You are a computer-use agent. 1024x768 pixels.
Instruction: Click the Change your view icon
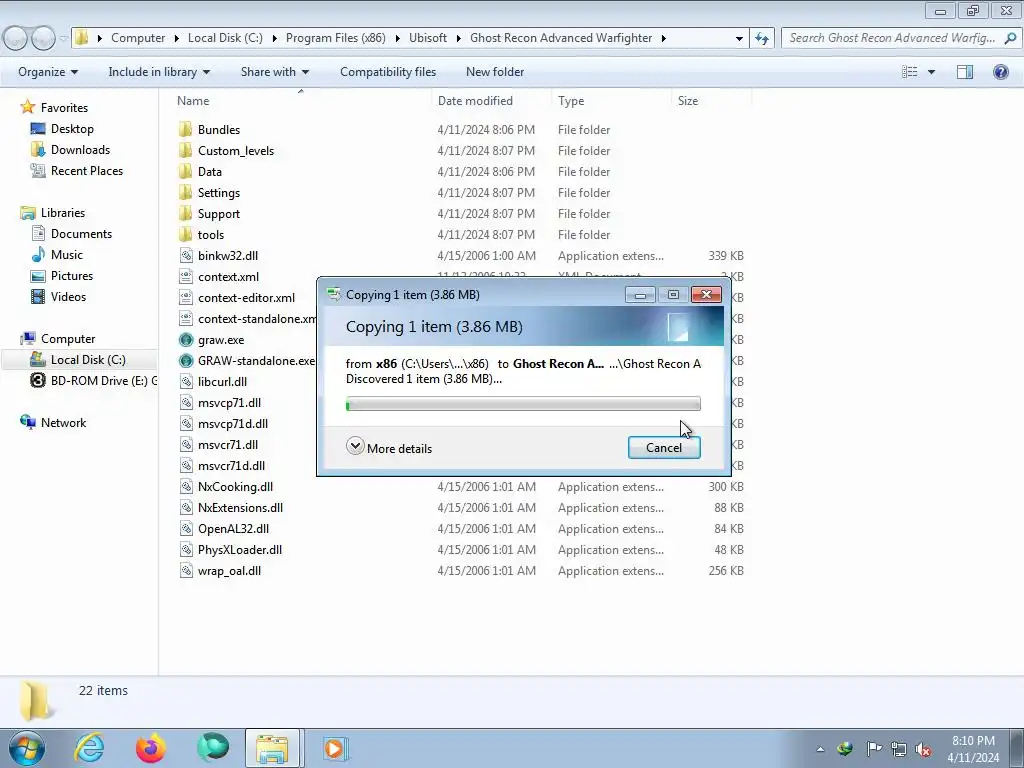pyautogui.click(x=910, y=72)
